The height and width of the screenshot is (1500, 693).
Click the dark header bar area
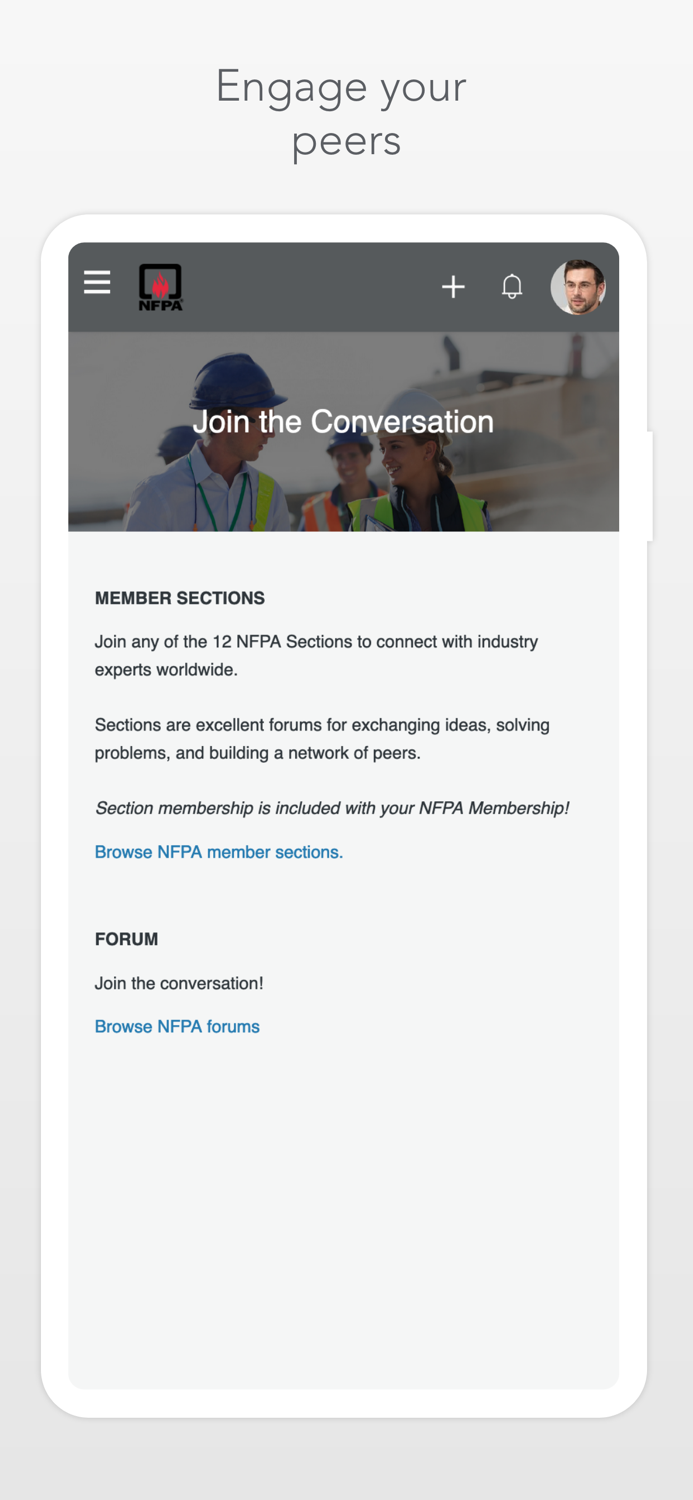pyautogui.click(x=300, y=286)
